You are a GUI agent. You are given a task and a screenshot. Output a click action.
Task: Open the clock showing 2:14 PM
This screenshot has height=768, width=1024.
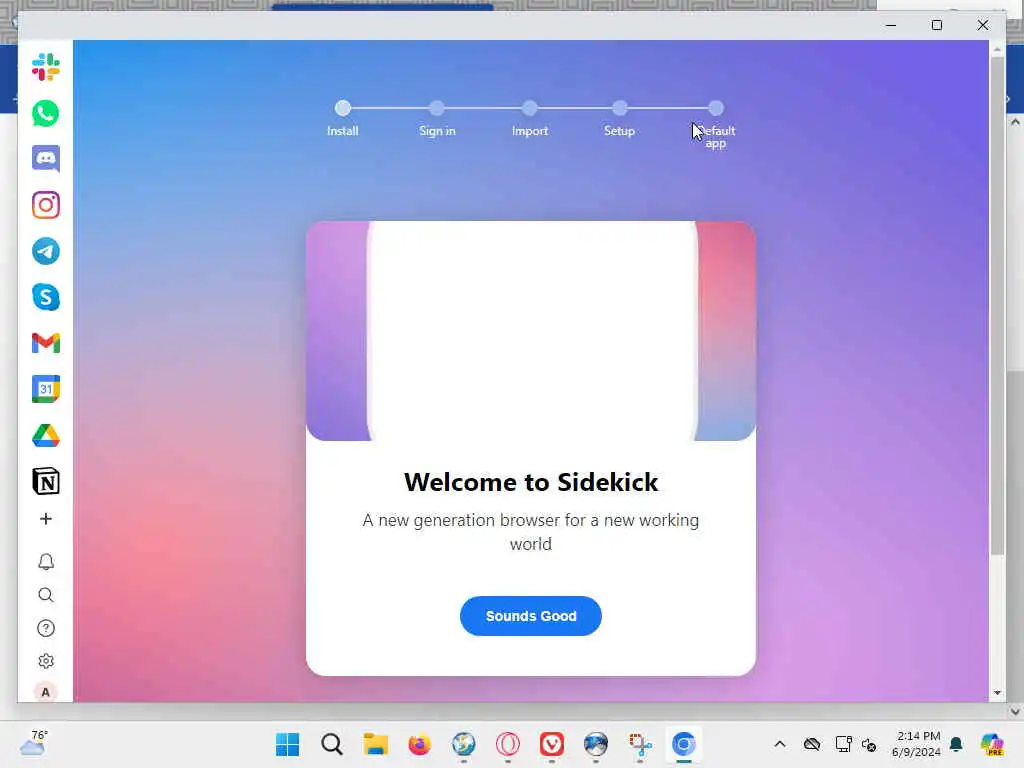point(917,744)
